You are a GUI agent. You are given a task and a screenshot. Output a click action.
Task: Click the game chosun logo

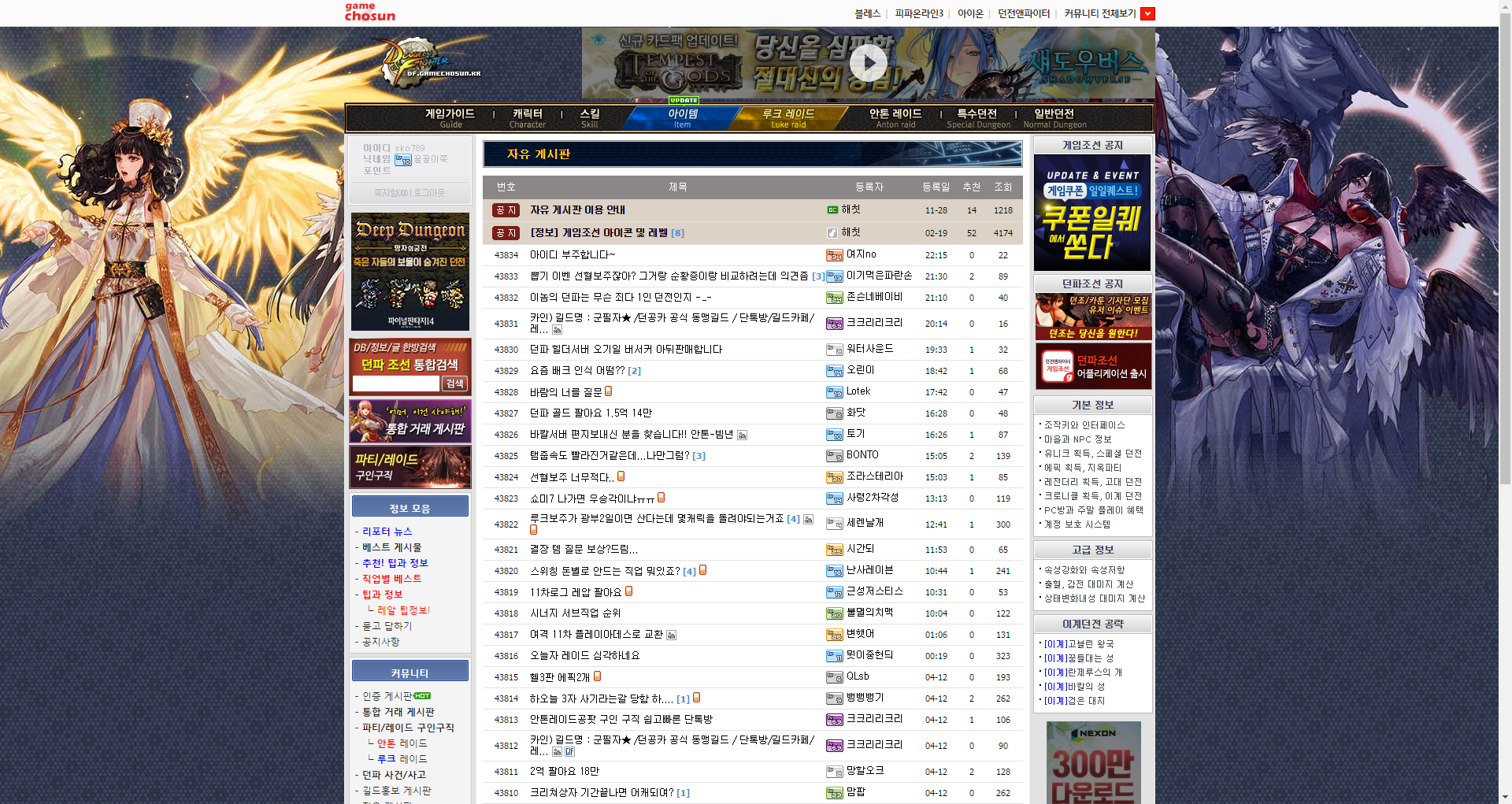pyautogui.click(x=369, y=12)
